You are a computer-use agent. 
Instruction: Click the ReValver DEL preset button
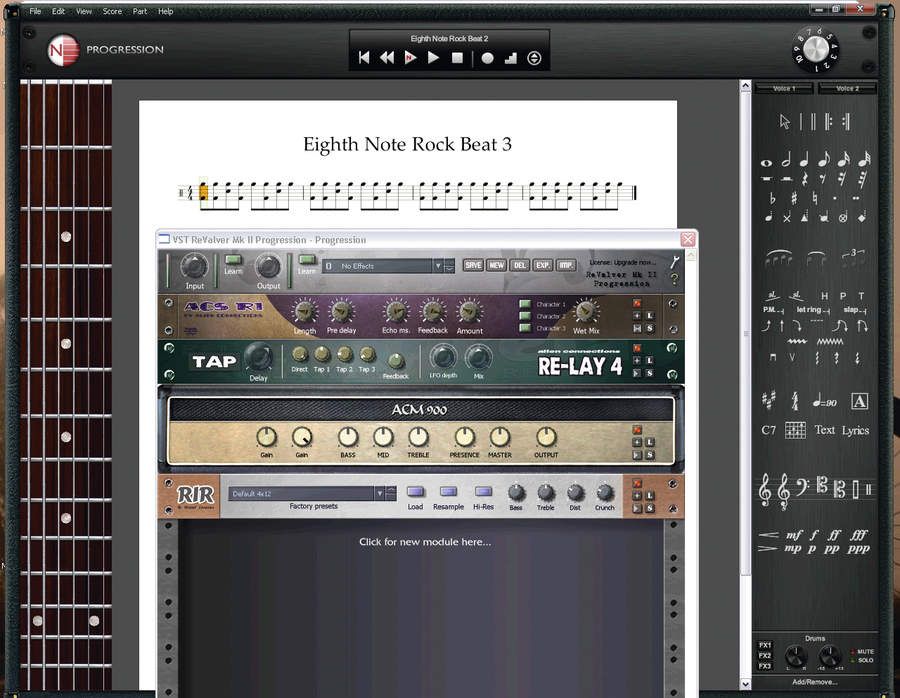520,265
